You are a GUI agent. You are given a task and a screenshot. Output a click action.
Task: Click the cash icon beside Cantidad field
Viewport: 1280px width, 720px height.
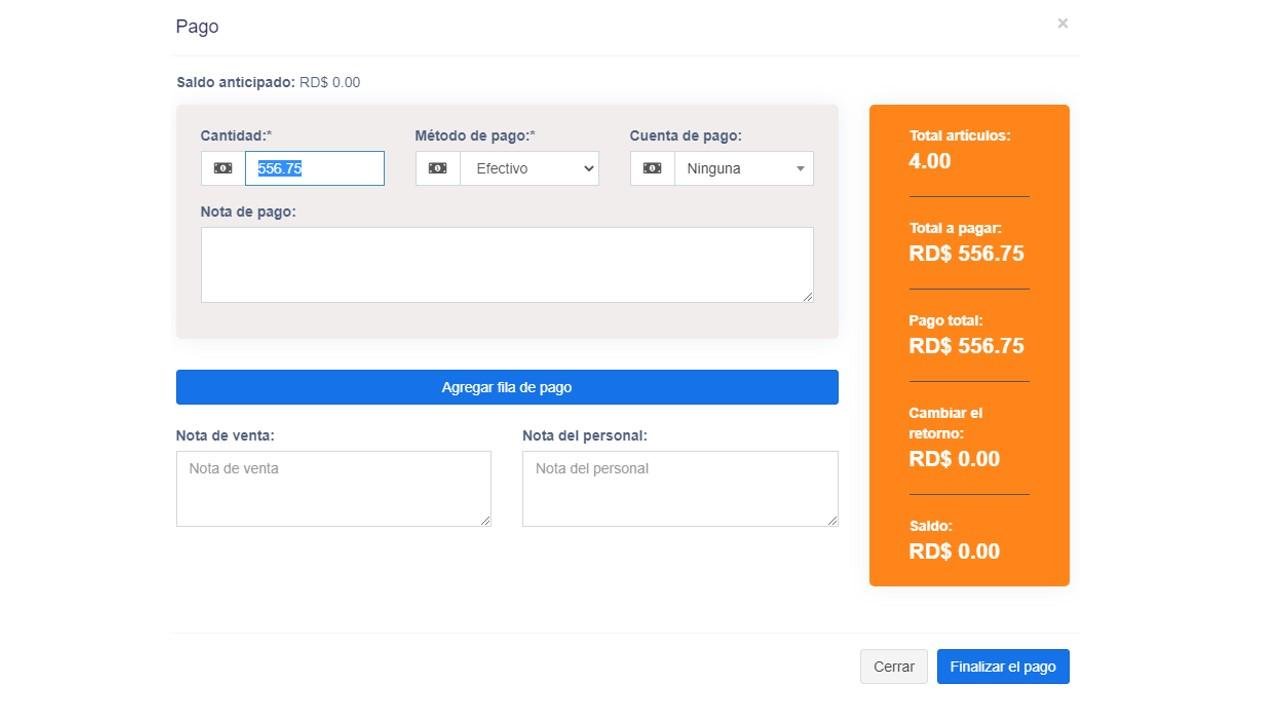tap(223, 168)
